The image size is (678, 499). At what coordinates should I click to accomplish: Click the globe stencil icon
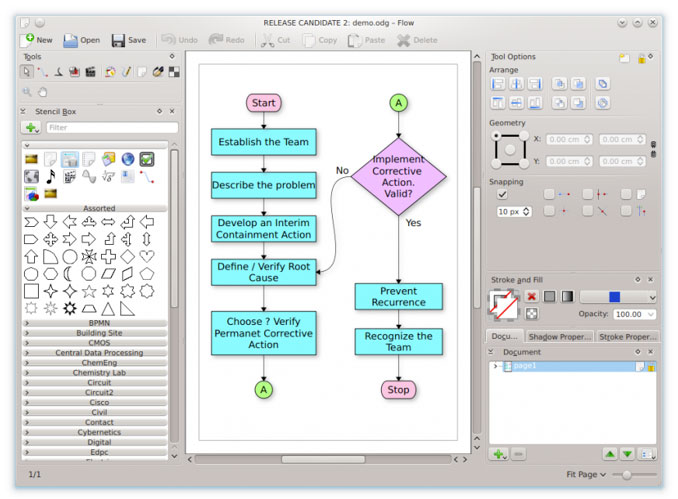click(x=128, y=159)
